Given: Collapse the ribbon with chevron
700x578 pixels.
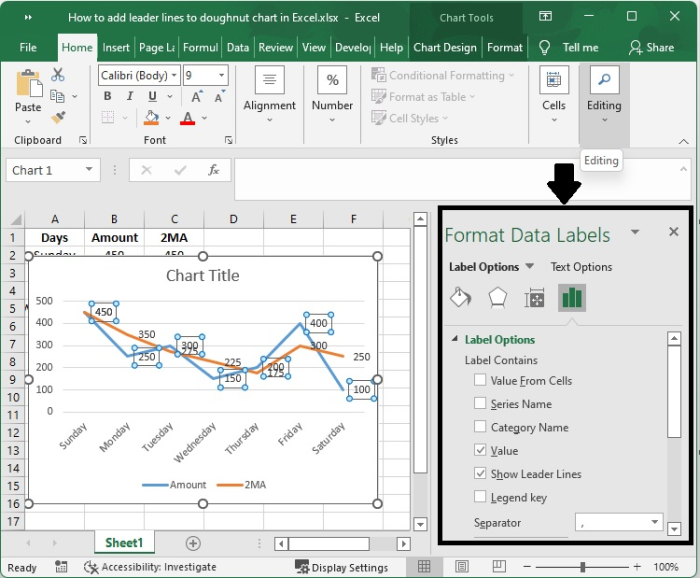Looking at the screenshot, I should (683, 141).
